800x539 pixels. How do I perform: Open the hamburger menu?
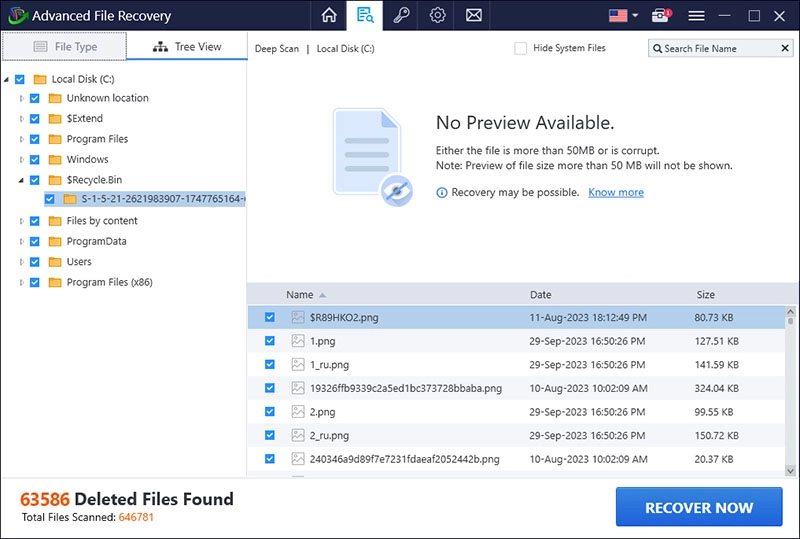696,16
